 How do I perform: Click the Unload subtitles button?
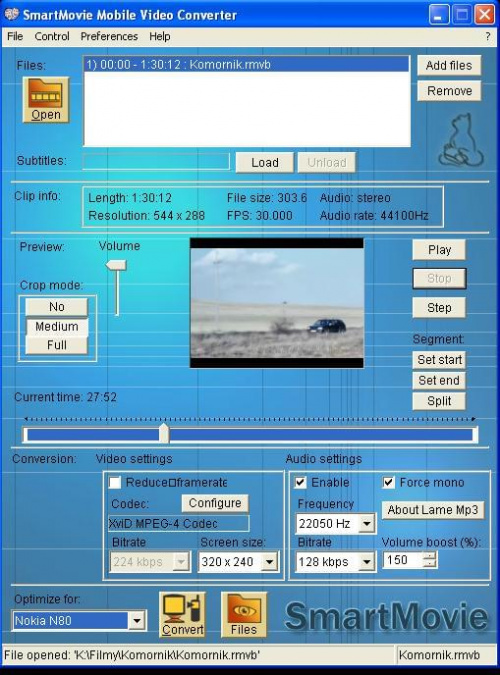(326, 163)
